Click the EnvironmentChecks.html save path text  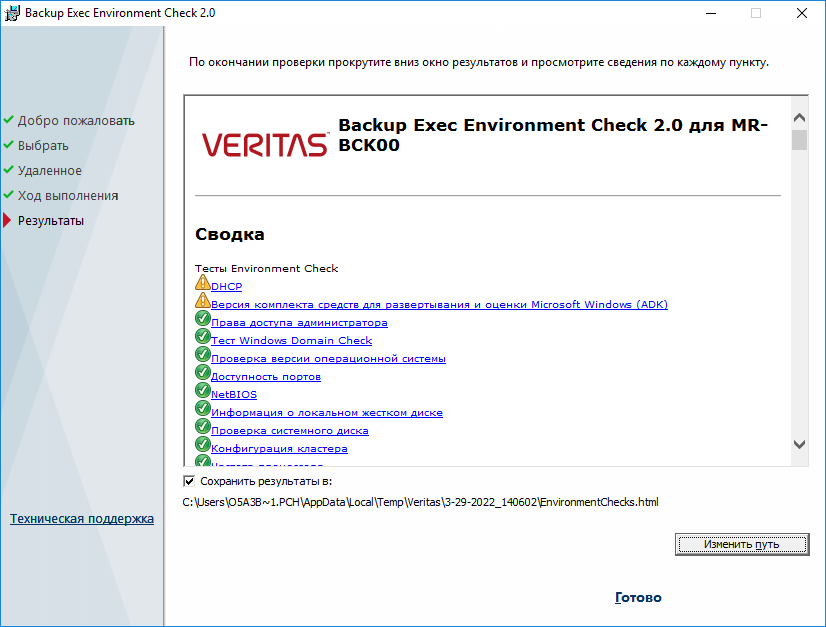coord(420,502)
